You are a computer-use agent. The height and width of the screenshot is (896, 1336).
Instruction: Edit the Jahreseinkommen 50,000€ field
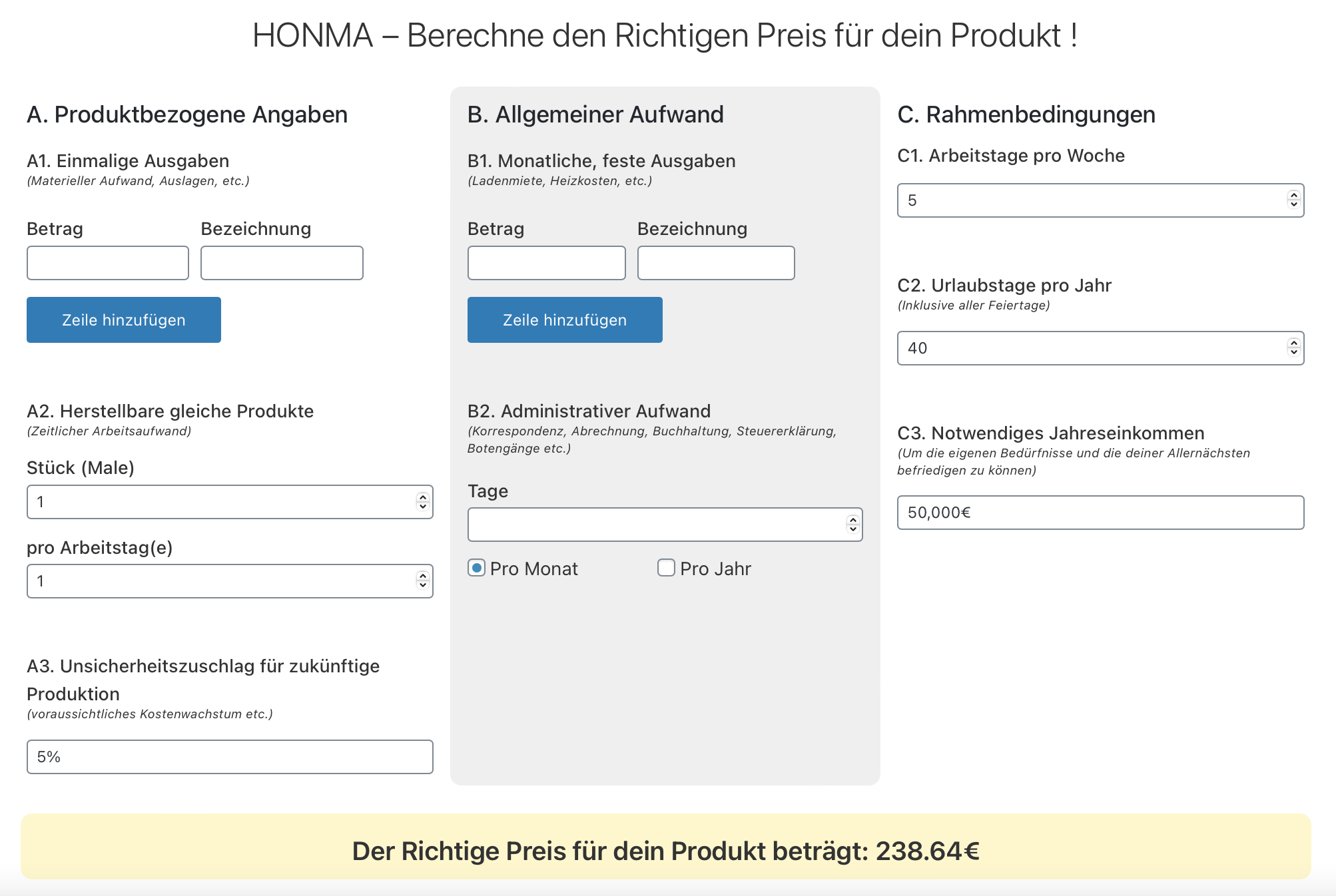click(1100, 513)
